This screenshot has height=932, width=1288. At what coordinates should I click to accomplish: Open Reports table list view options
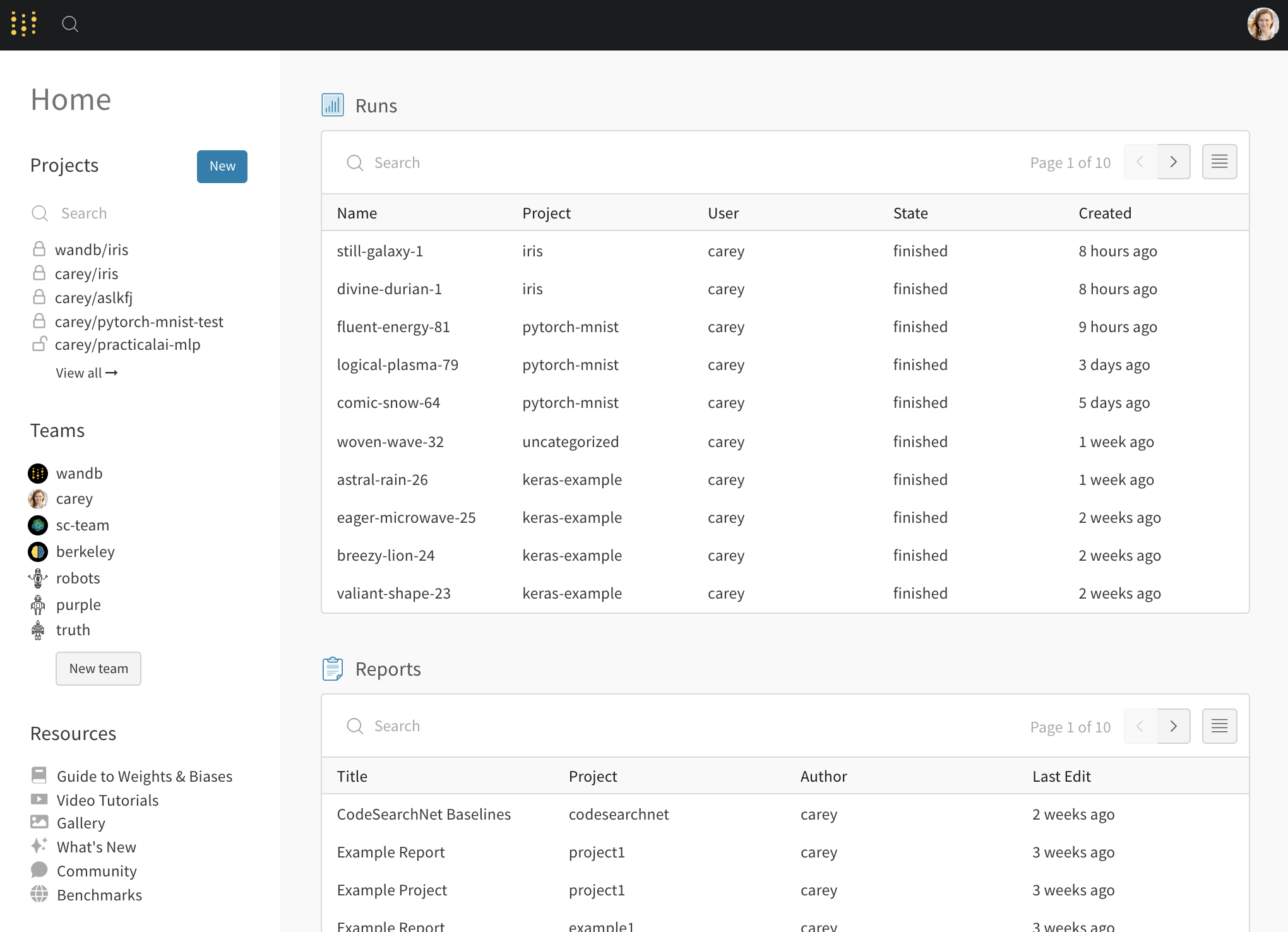[x=1219, y=726]
